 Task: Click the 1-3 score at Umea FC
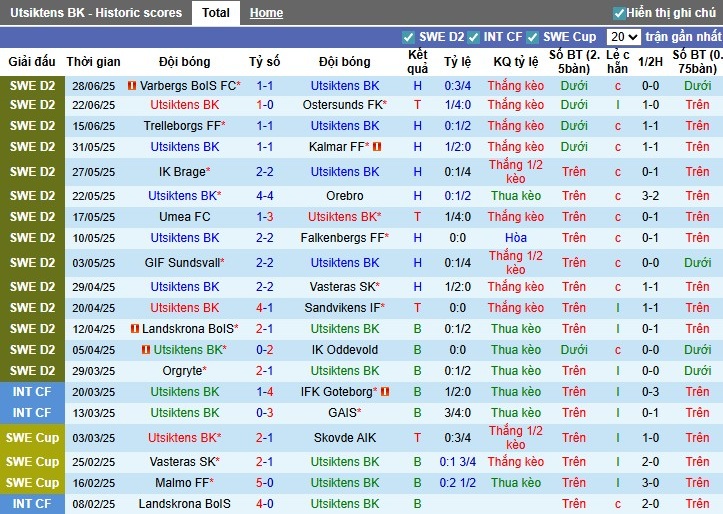point(265,217)
